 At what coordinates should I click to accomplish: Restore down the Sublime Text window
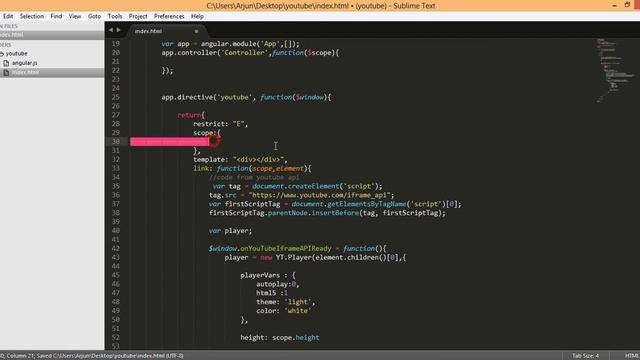(627, 5)
